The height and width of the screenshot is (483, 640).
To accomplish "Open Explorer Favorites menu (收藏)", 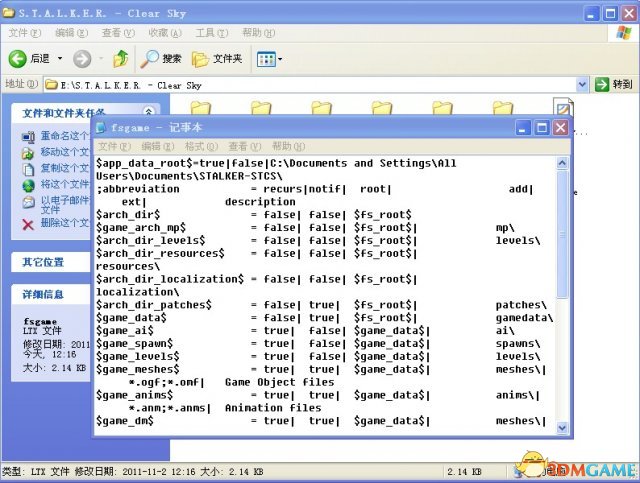I will click(x=165, y=33).
